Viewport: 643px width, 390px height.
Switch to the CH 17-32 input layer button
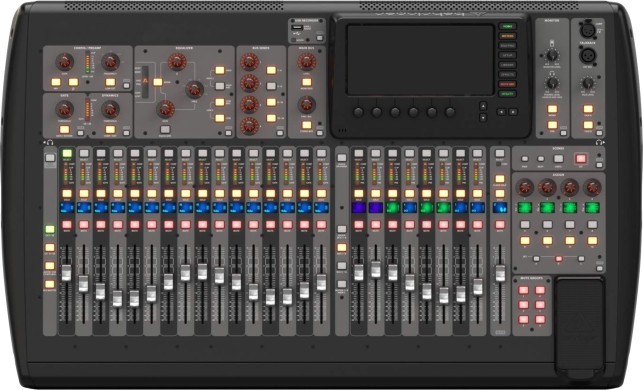tap(50, 248)
